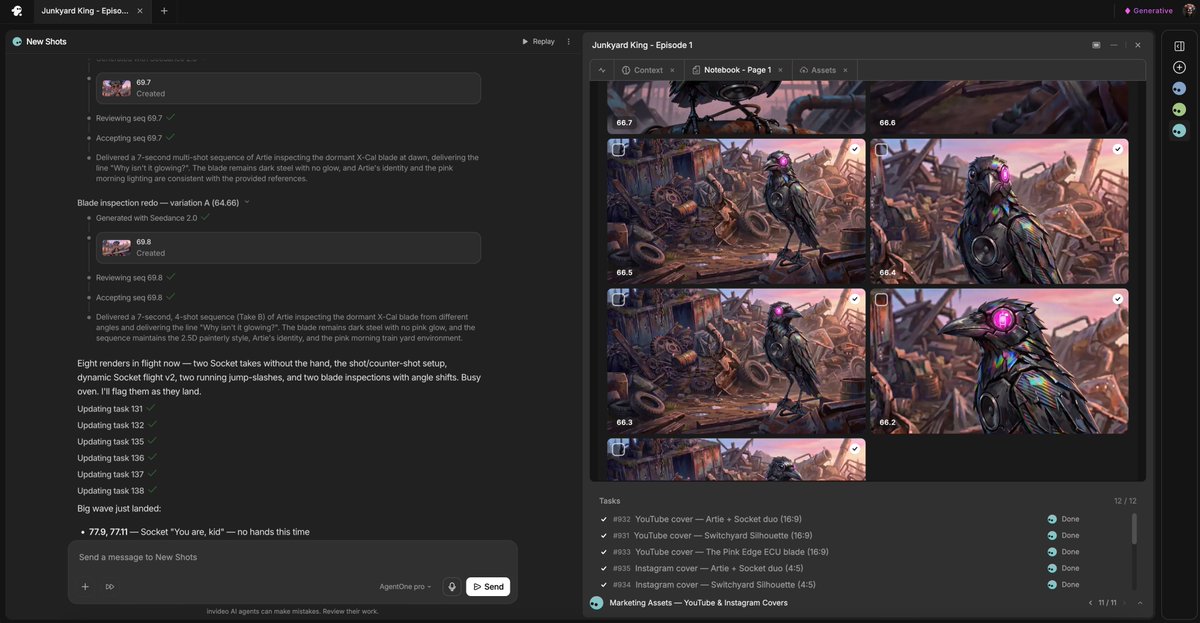The image size is (1200, 623).
Task: Click the fast-forward icon in message box
Action: [110, 587]
